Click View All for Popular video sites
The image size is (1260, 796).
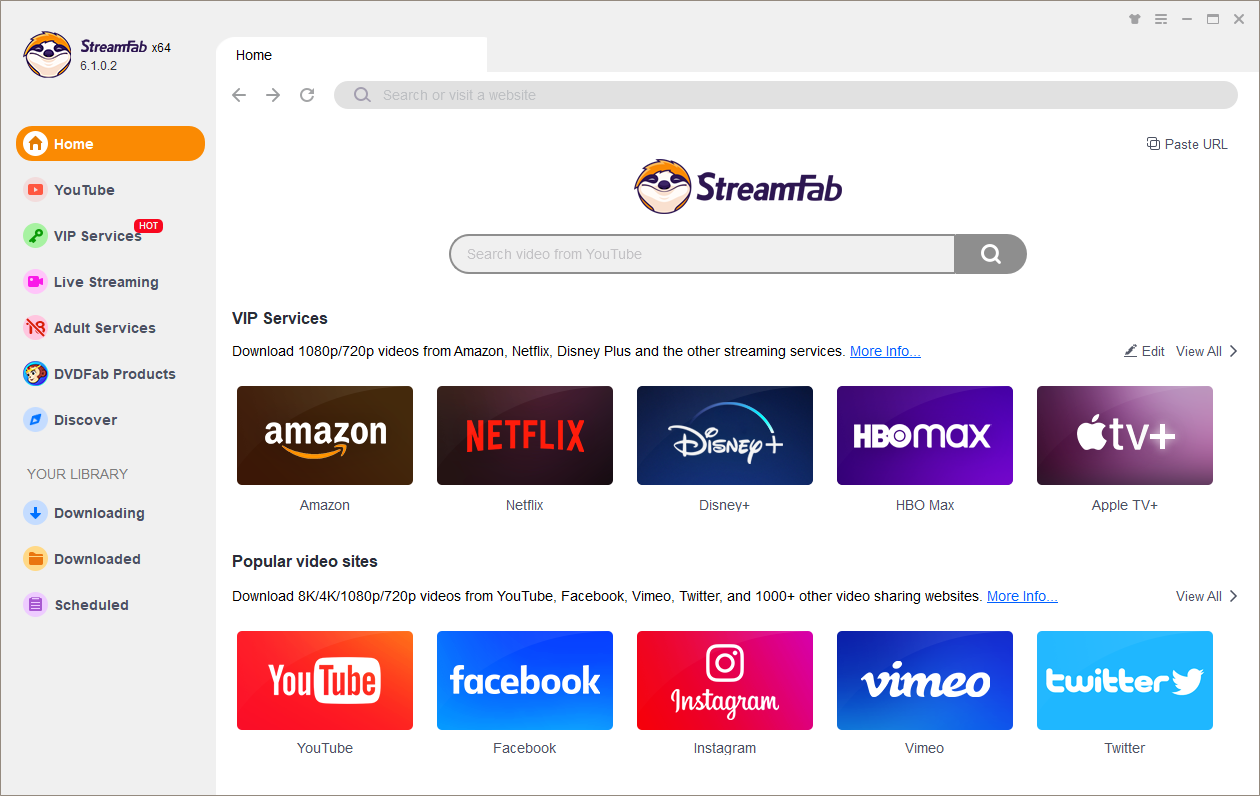(x=1207, y=596)
